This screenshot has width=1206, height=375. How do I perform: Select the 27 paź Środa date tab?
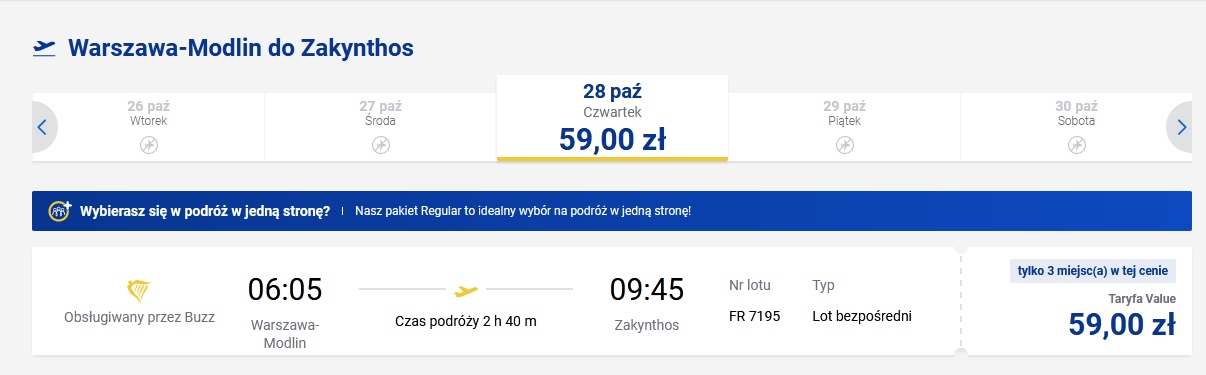[381, 126]
